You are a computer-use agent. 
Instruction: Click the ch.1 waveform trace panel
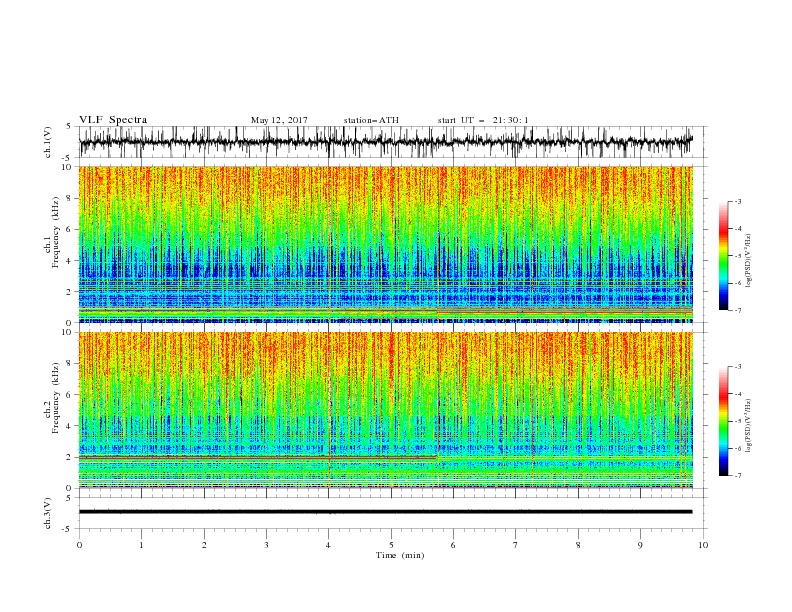(392, 142)
